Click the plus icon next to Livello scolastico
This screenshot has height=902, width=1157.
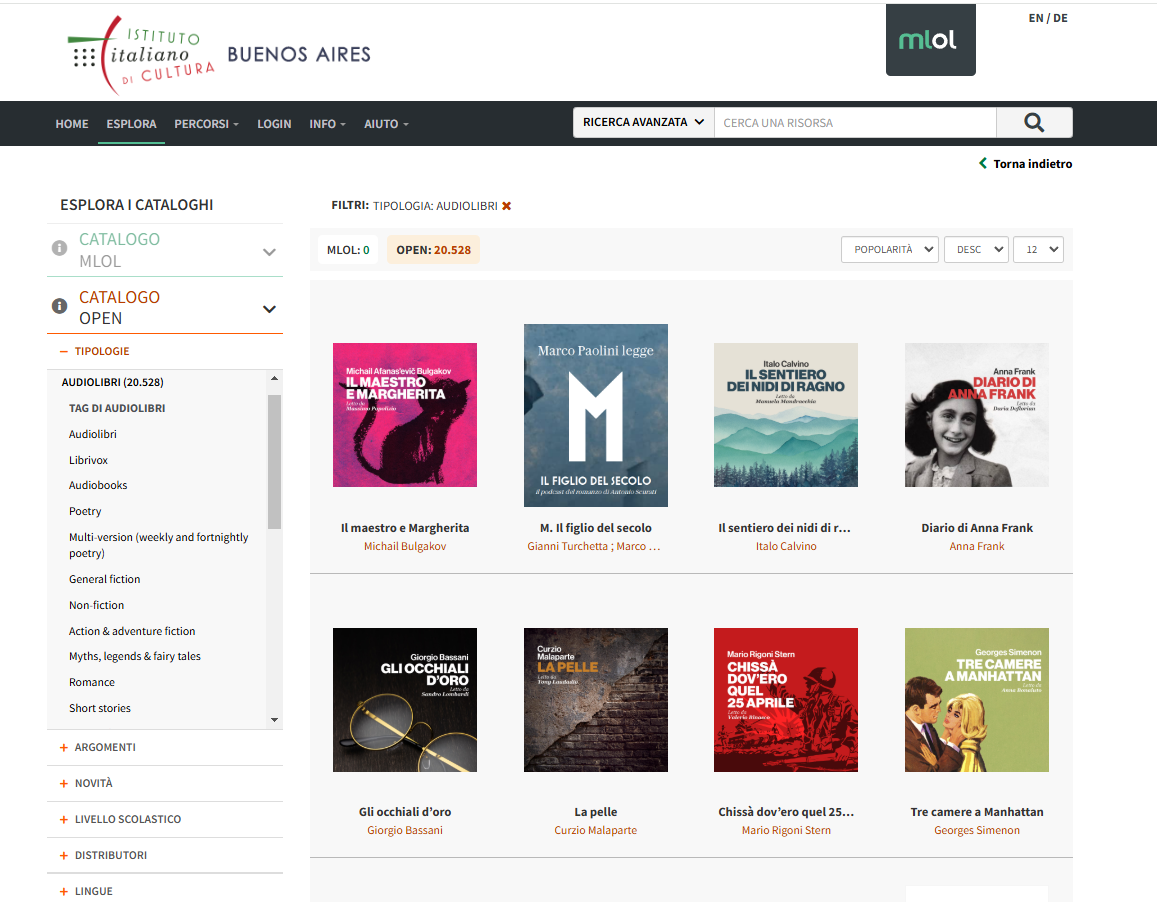tap(63, 819)
